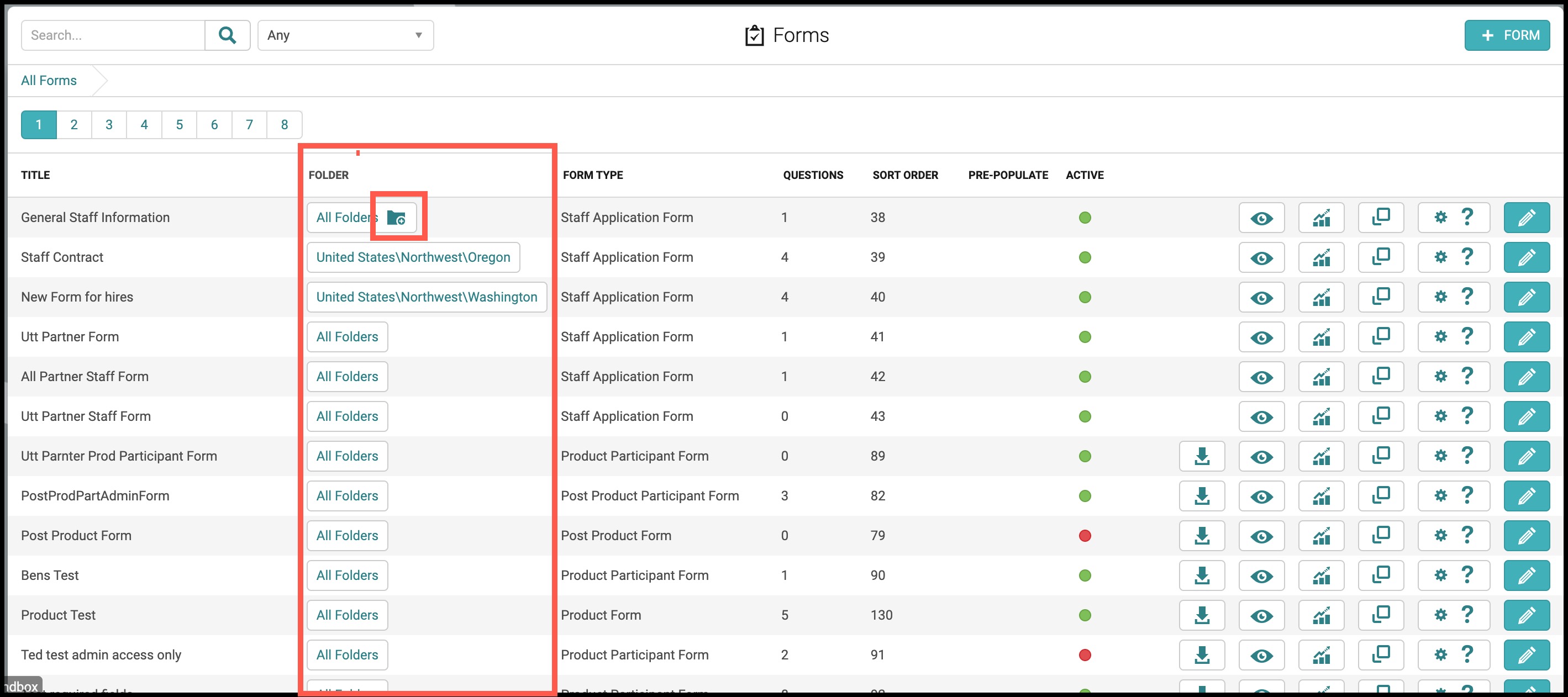The height and width of the screenshot is (697, 1568).
Task: Copy the Ted test admin access only form
Action: pos(1381,655)
